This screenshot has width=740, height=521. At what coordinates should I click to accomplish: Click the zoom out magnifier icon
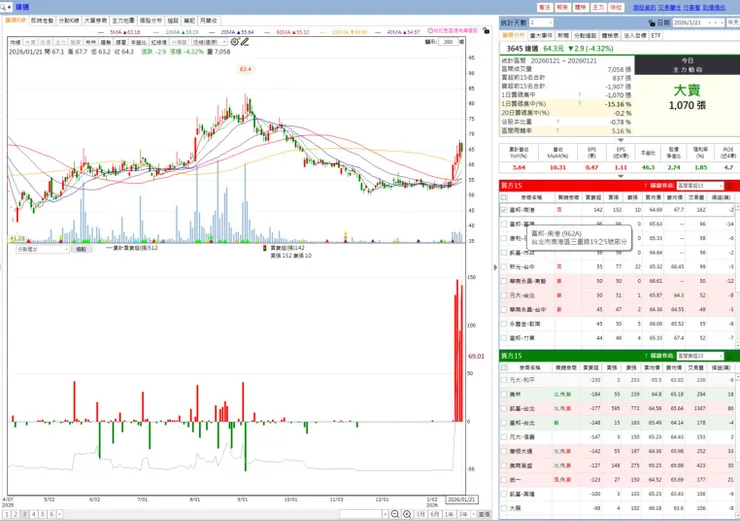pos(395,514)
